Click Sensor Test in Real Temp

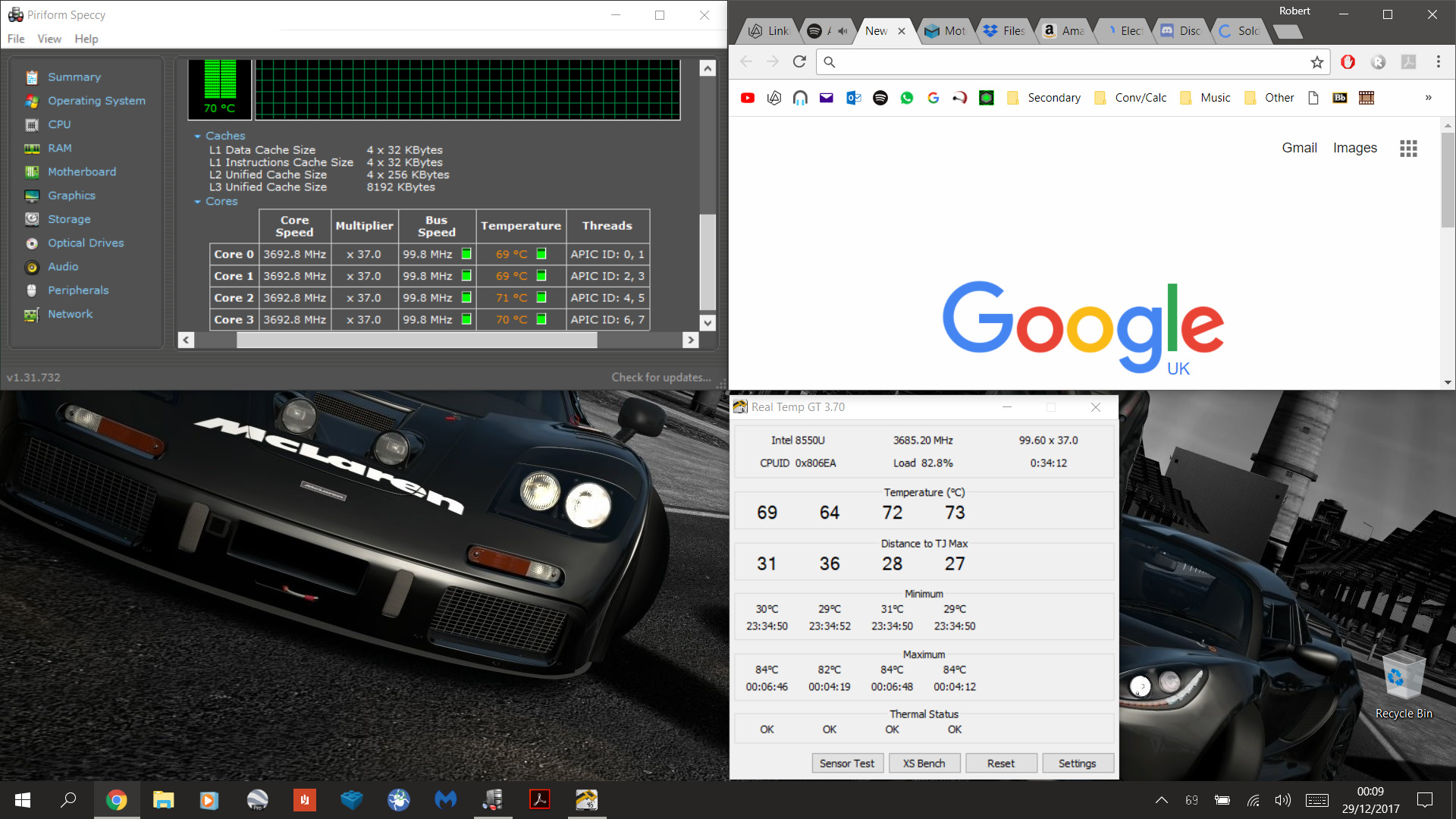click(x=847, y=763)
